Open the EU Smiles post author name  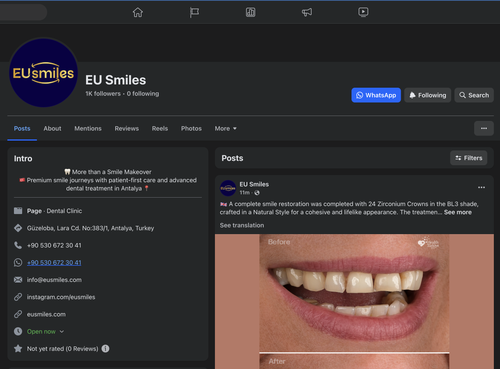tap(254, 184)
